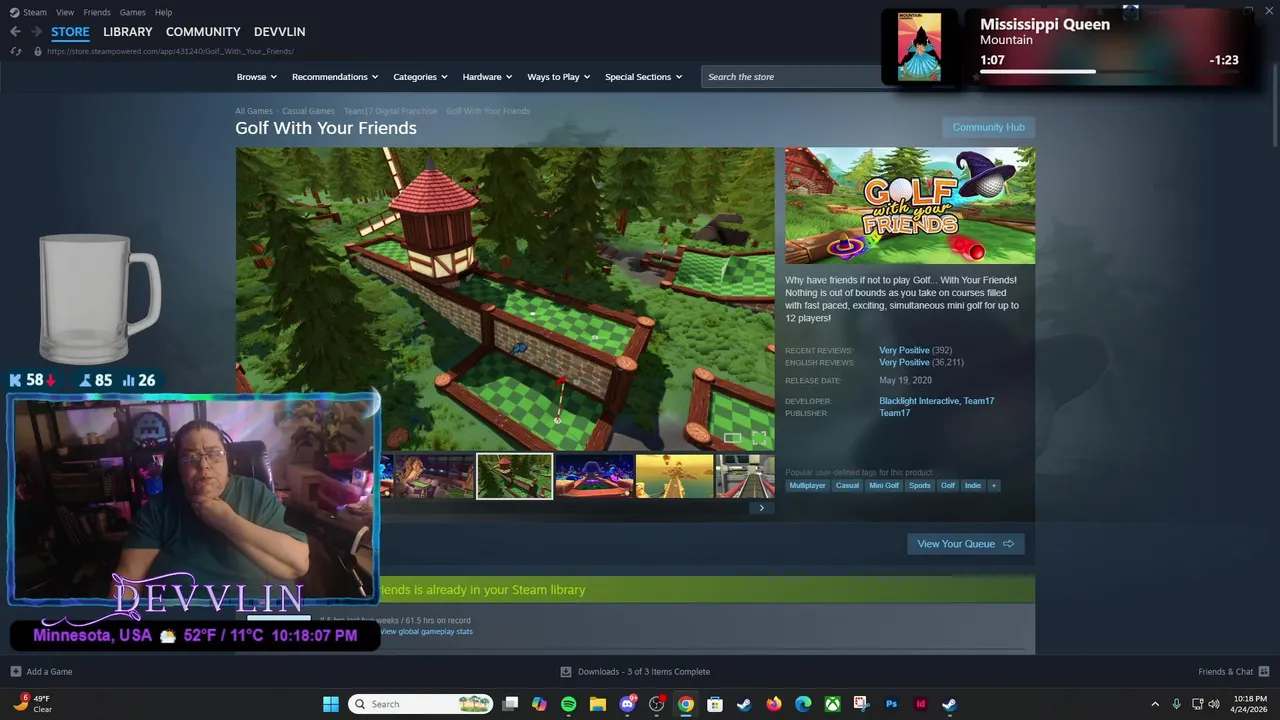
Task: Open the Windows Start menu
Action: [331, 704]
